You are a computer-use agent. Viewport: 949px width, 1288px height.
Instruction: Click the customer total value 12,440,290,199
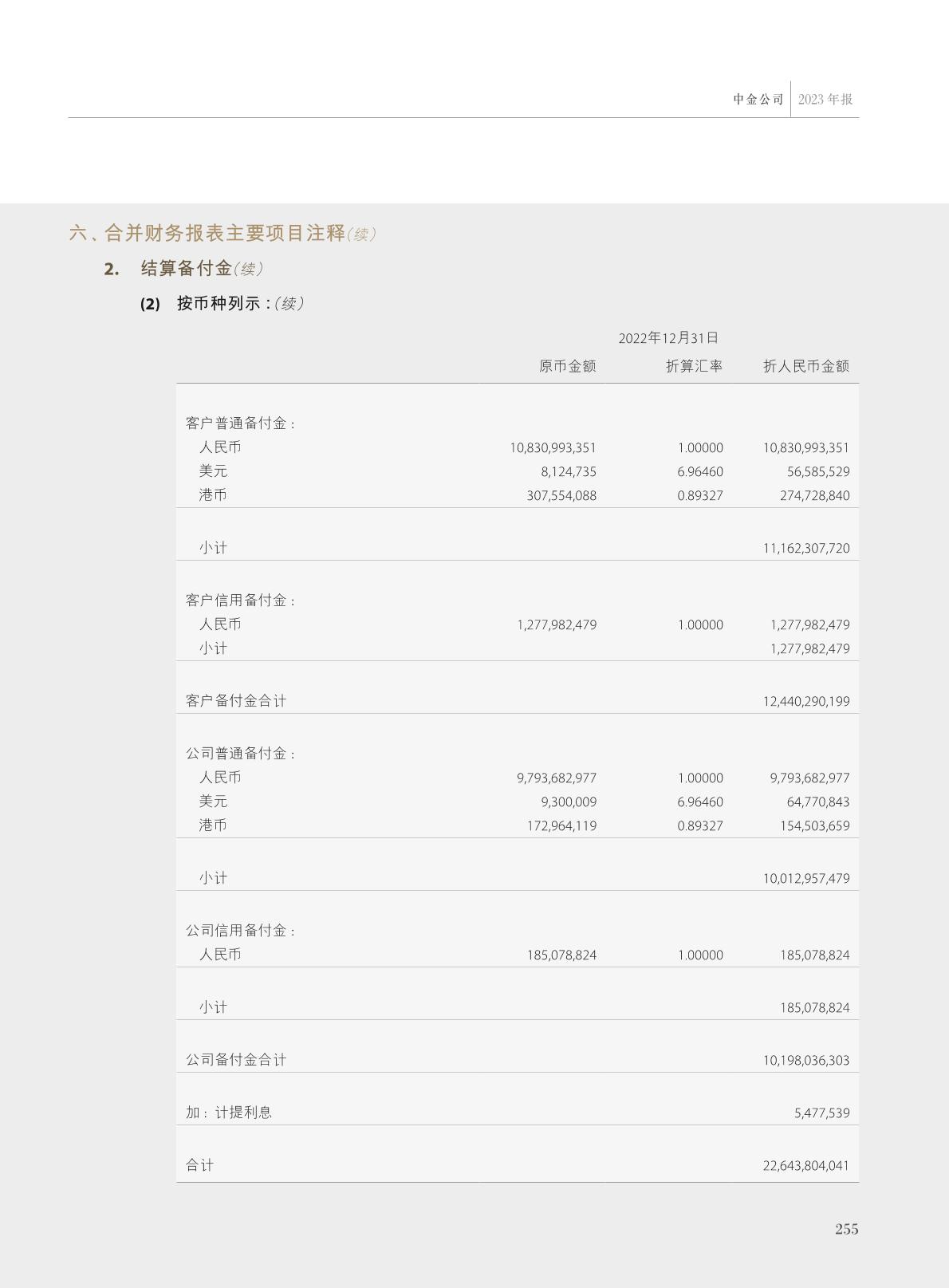(x=805, y=702)
